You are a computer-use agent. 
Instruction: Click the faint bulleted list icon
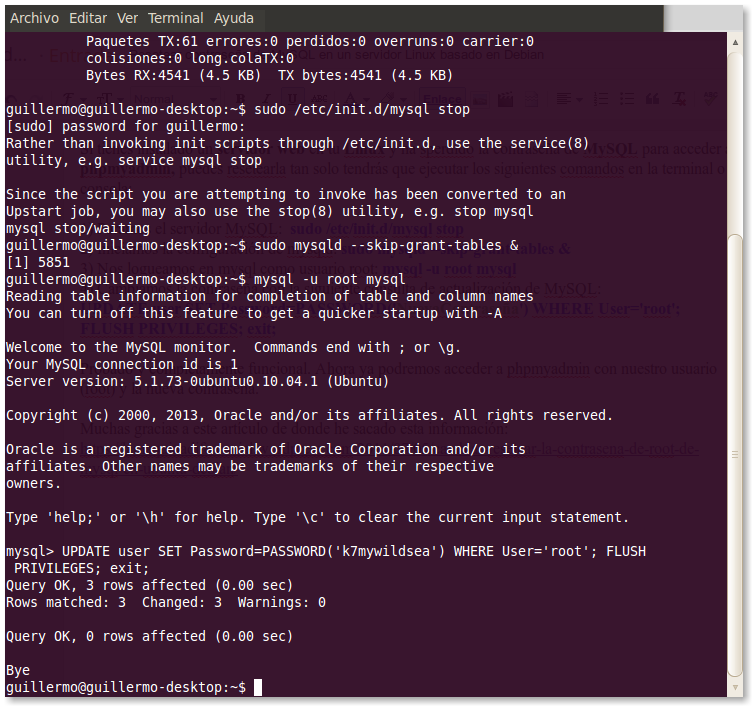[x=627, y=99]
